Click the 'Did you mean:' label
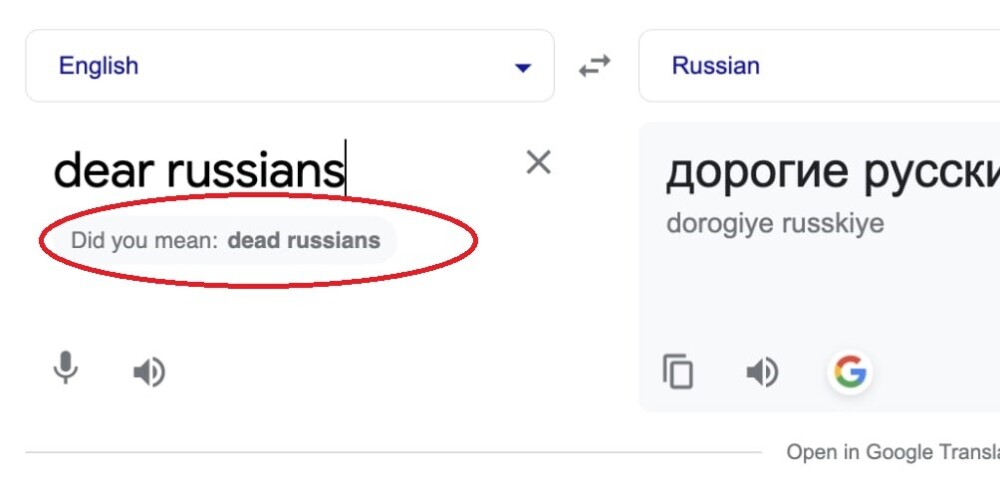 tap(145, 240)
